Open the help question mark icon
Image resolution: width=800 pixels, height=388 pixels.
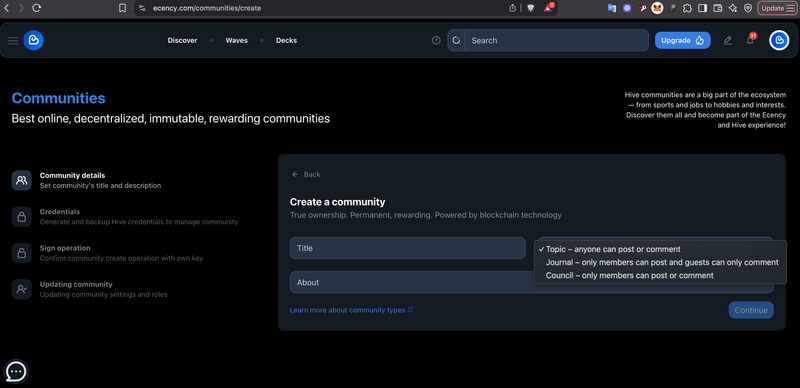(x=436, y=40)
